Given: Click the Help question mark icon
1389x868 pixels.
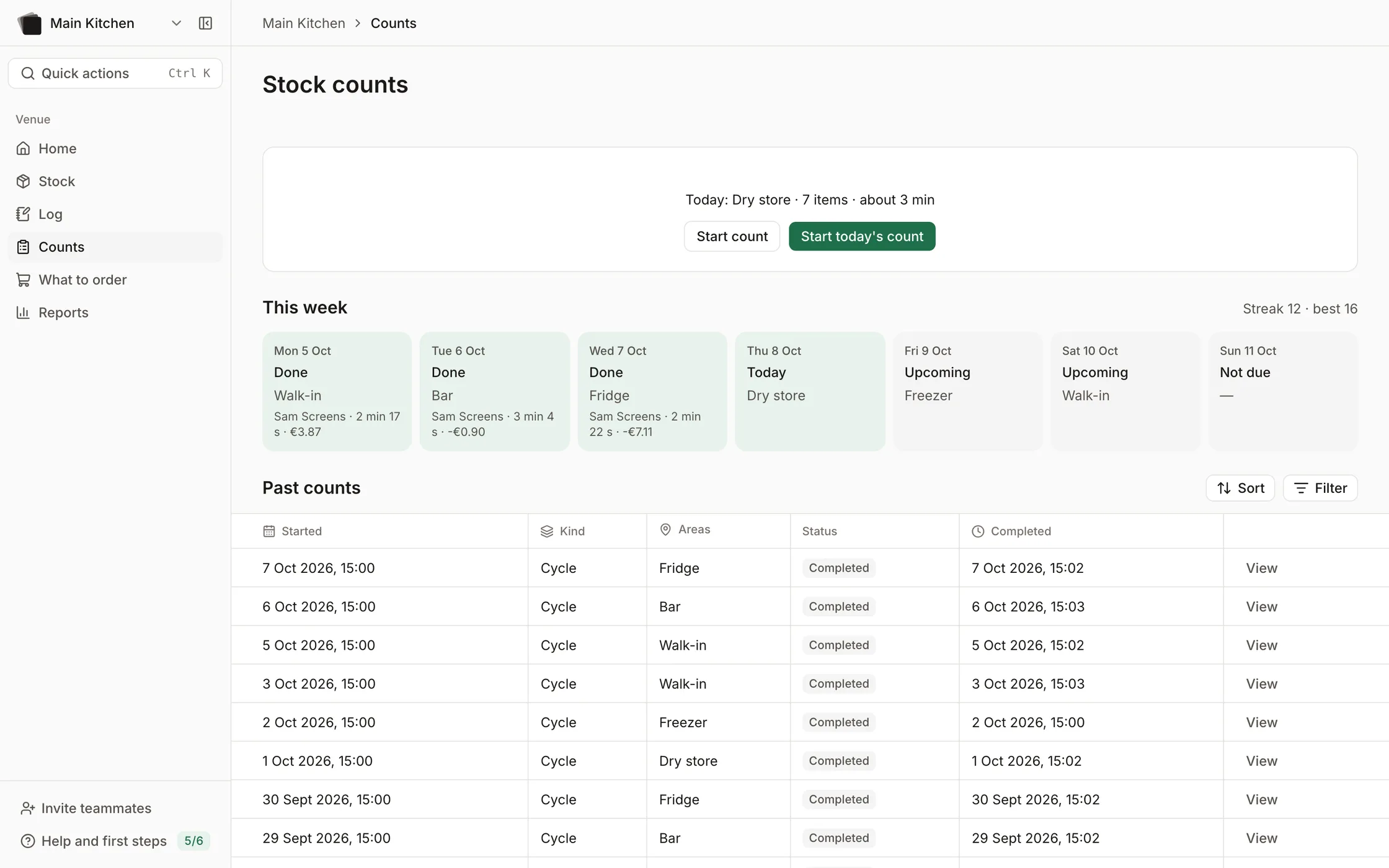Looking at the screenshot, I should click(27, 841).
